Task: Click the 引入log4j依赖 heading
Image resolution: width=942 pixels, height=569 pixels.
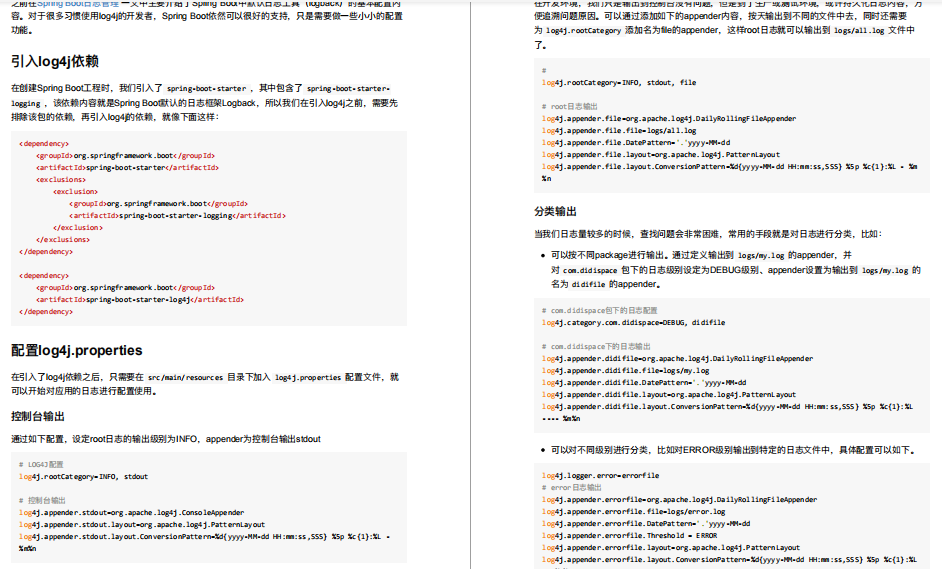Action: coord(55,61)
